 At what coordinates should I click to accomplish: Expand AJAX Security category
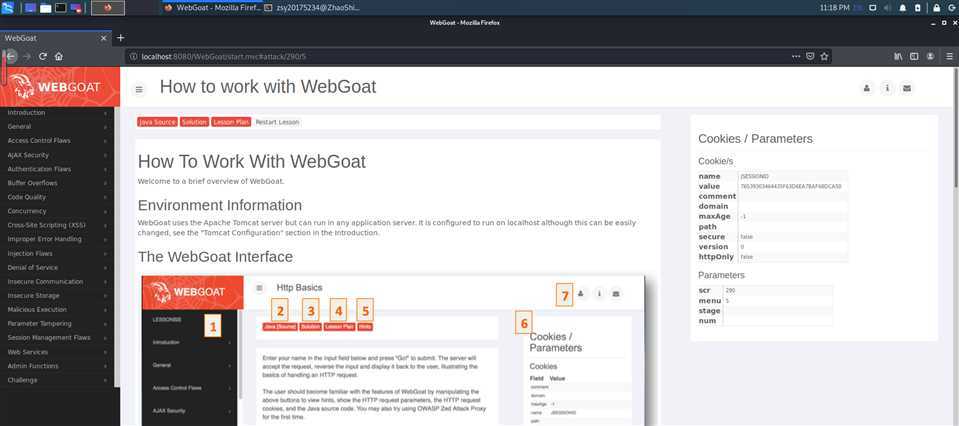coord(57,155)
